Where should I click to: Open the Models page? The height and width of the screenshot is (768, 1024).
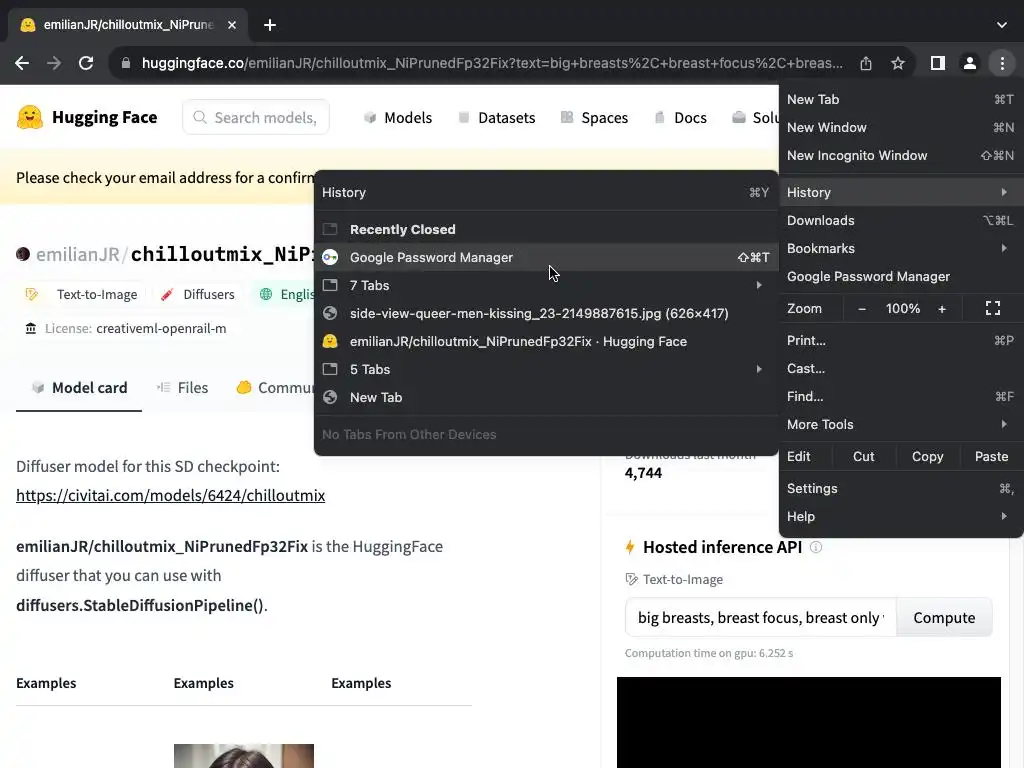[x=398, y=118]
